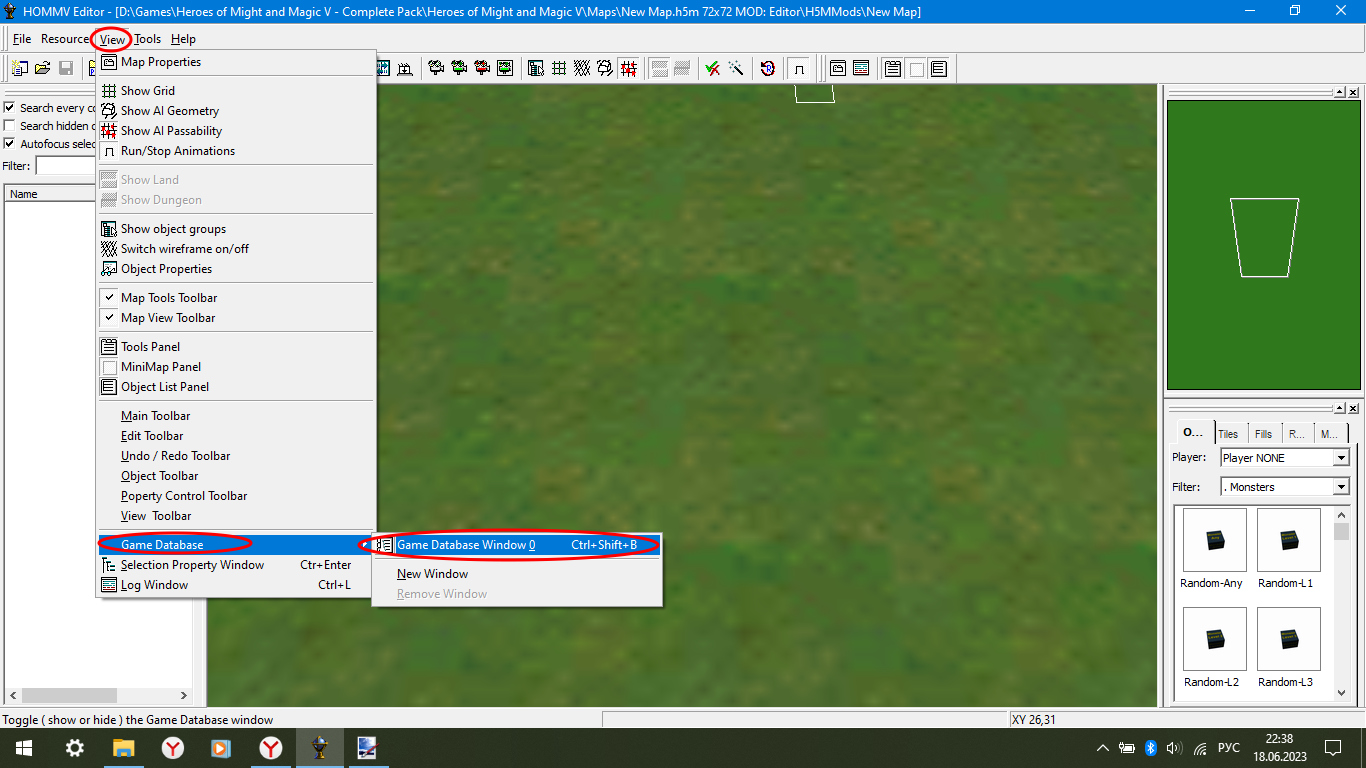Uncheck Map Tools Toolbar in View menu
The height and width of the screenshot is (768, 1366).
point(236,298)
